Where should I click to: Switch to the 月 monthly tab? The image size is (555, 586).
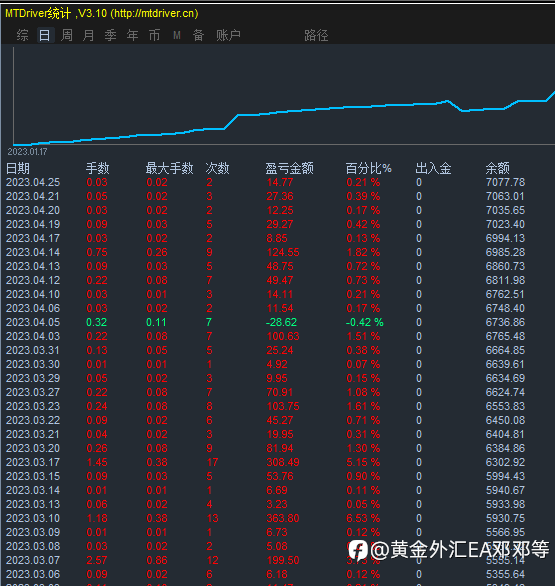[89, 36]
